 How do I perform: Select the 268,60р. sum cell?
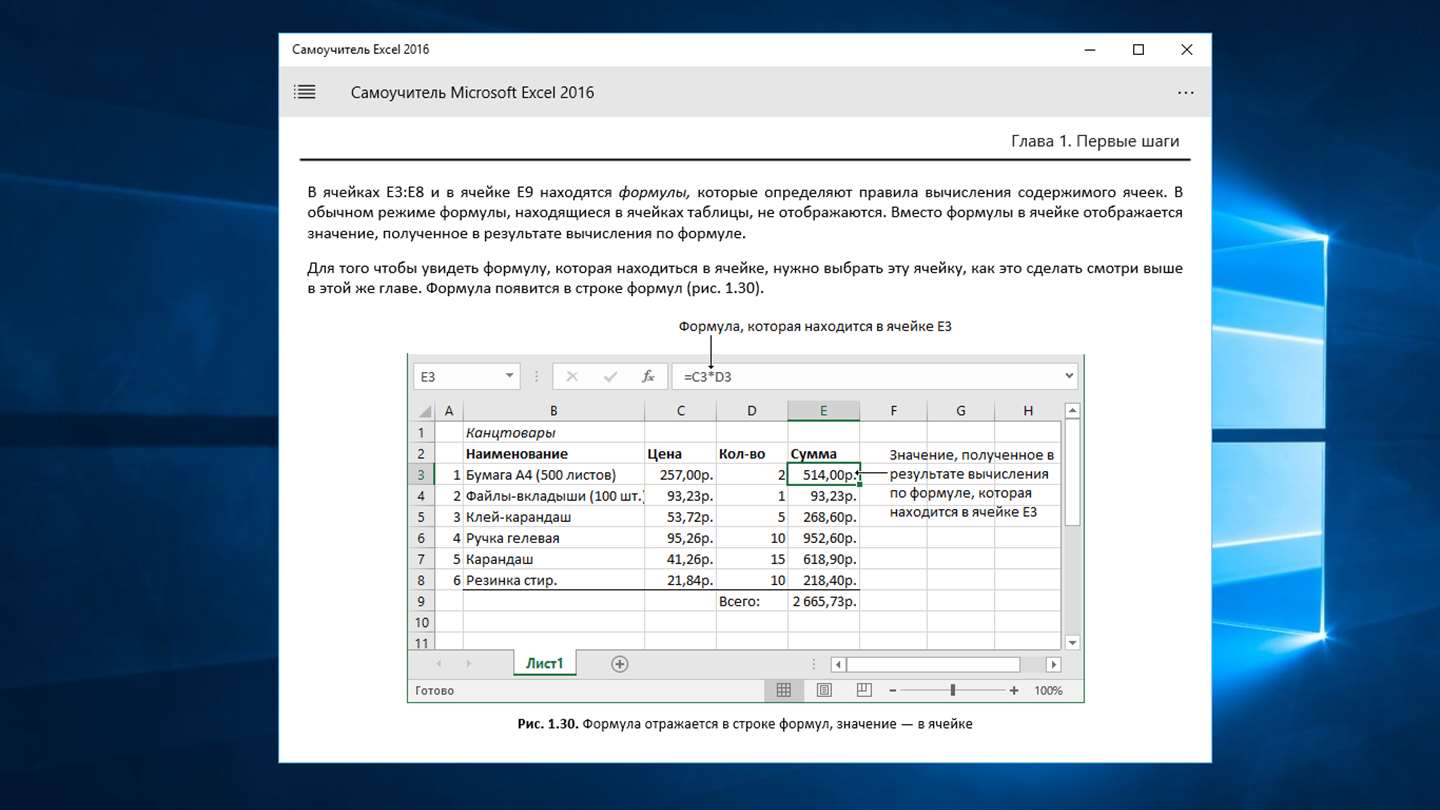pyautogui.click(x=823, y=517)
